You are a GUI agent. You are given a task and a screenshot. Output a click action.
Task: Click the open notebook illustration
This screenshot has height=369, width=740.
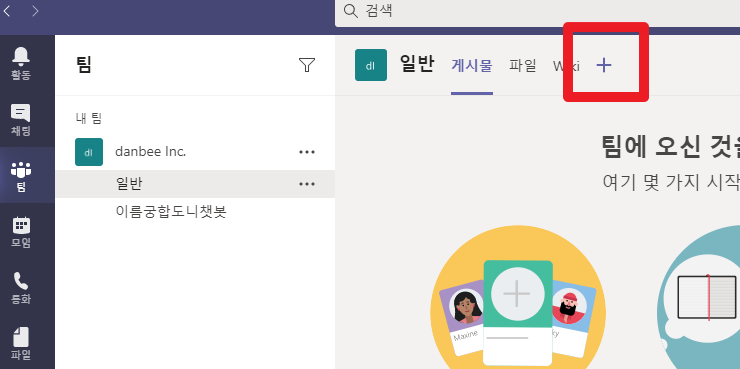pyautogui.click(x=707, y=297)
